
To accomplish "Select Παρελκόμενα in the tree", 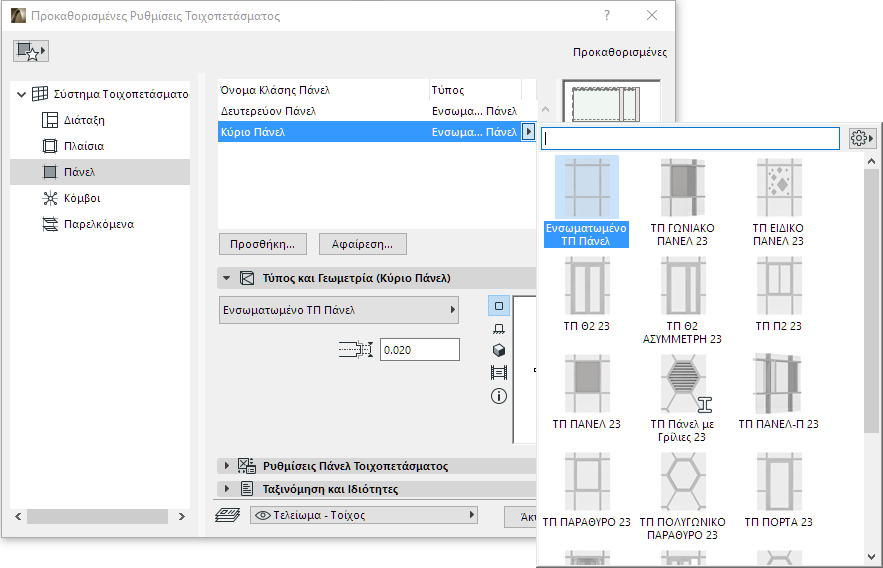I will click(99, 223).
